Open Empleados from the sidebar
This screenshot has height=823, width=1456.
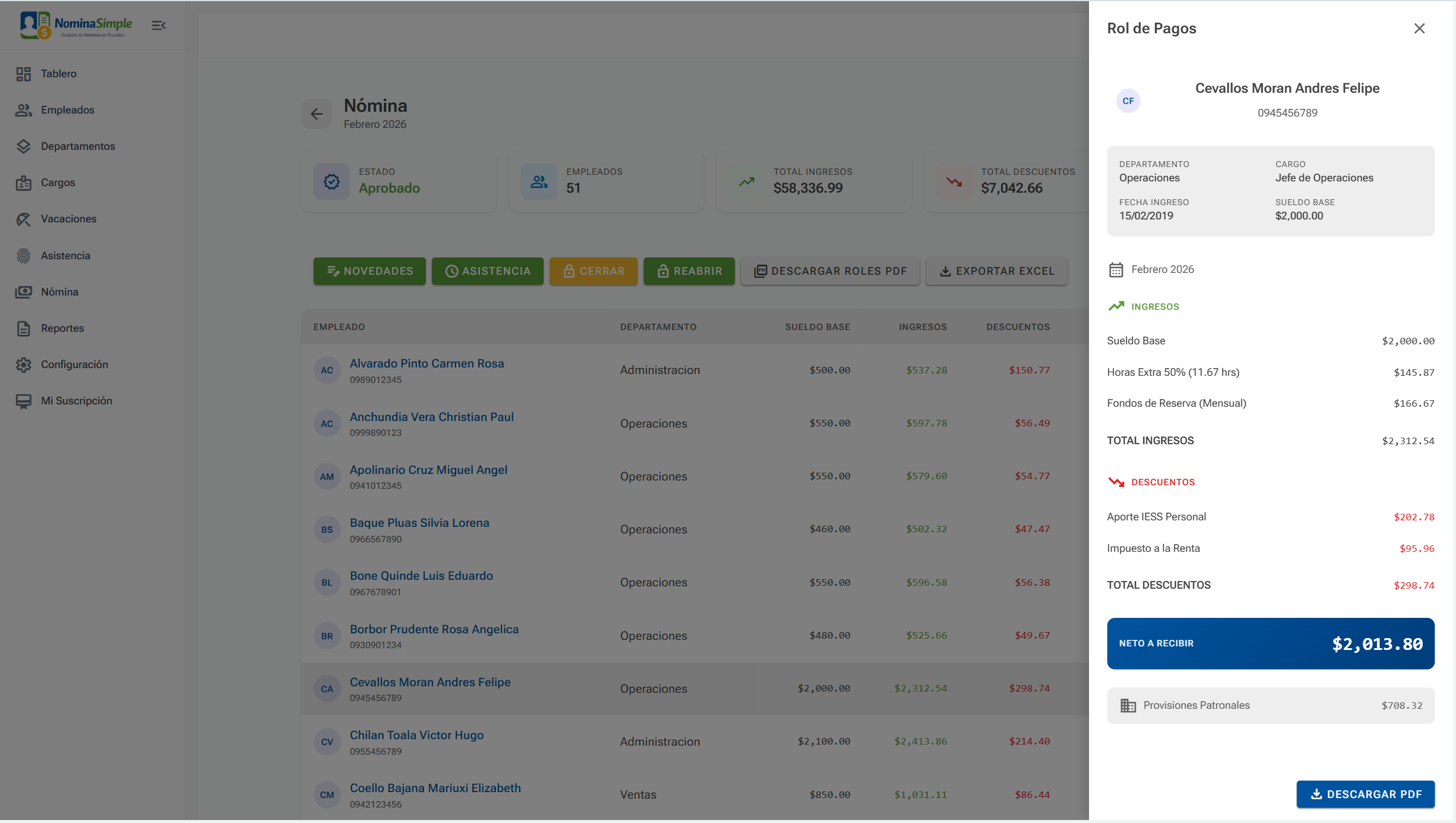pos(67,110)
